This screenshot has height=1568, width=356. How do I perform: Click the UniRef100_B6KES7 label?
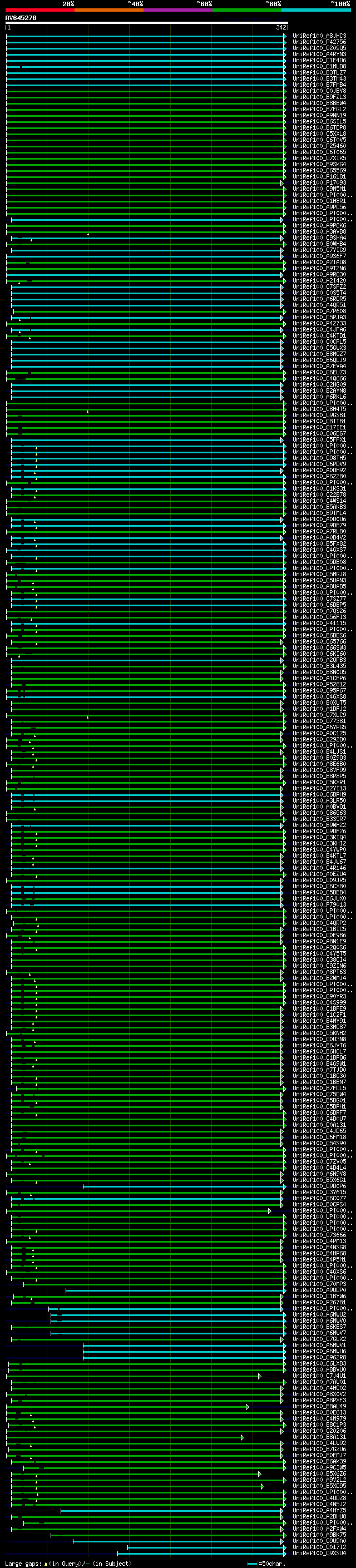pyautogui.click(x=319, y=1327)
